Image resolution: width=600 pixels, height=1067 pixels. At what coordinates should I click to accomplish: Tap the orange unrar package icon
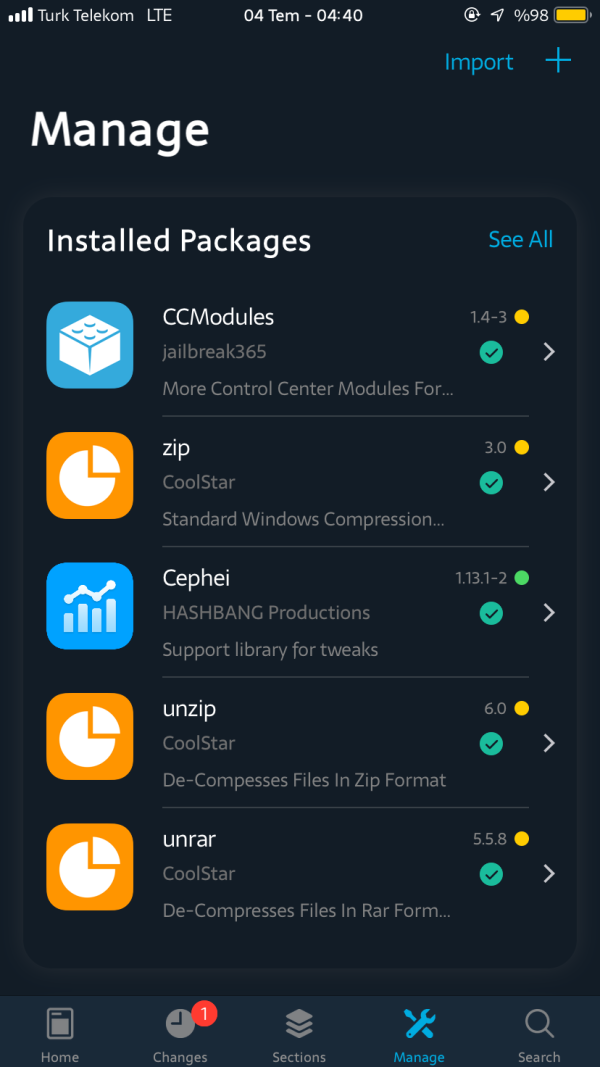click(x=90, y=866)
